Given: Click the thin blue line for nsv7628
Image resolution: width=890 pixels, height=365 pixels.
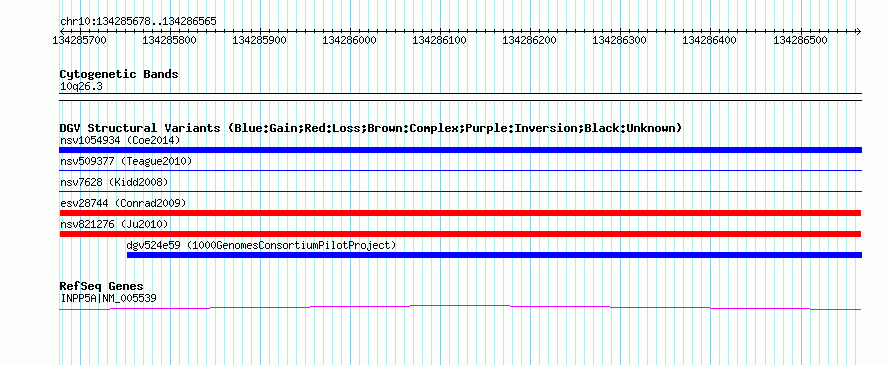Looking at the screenshot, I should click(x=460, y=191).
